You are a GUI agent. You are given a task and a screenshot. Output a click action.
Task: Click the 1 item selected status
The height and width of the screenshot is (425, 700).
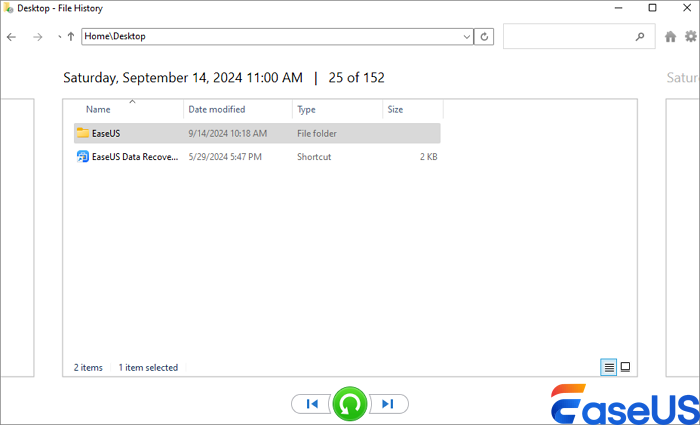pos(148,367)
